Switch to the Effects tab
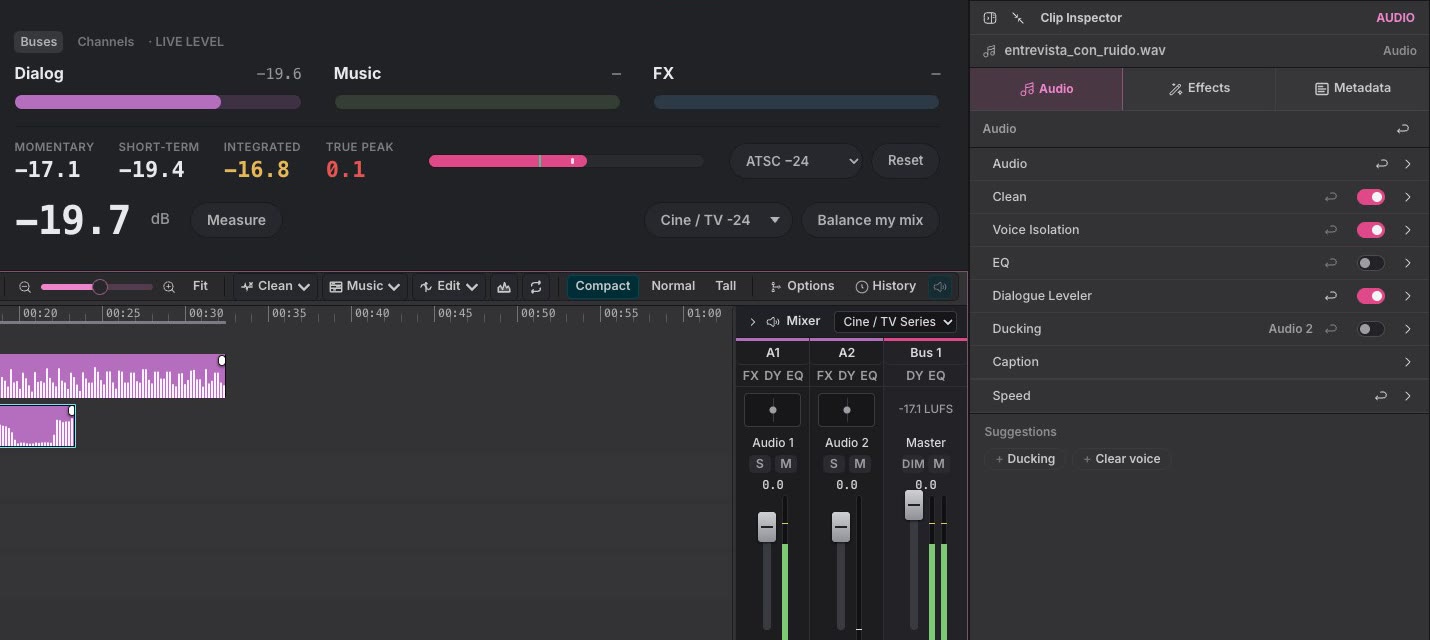Screen dimensions: 1430x640 (1199, 89)
